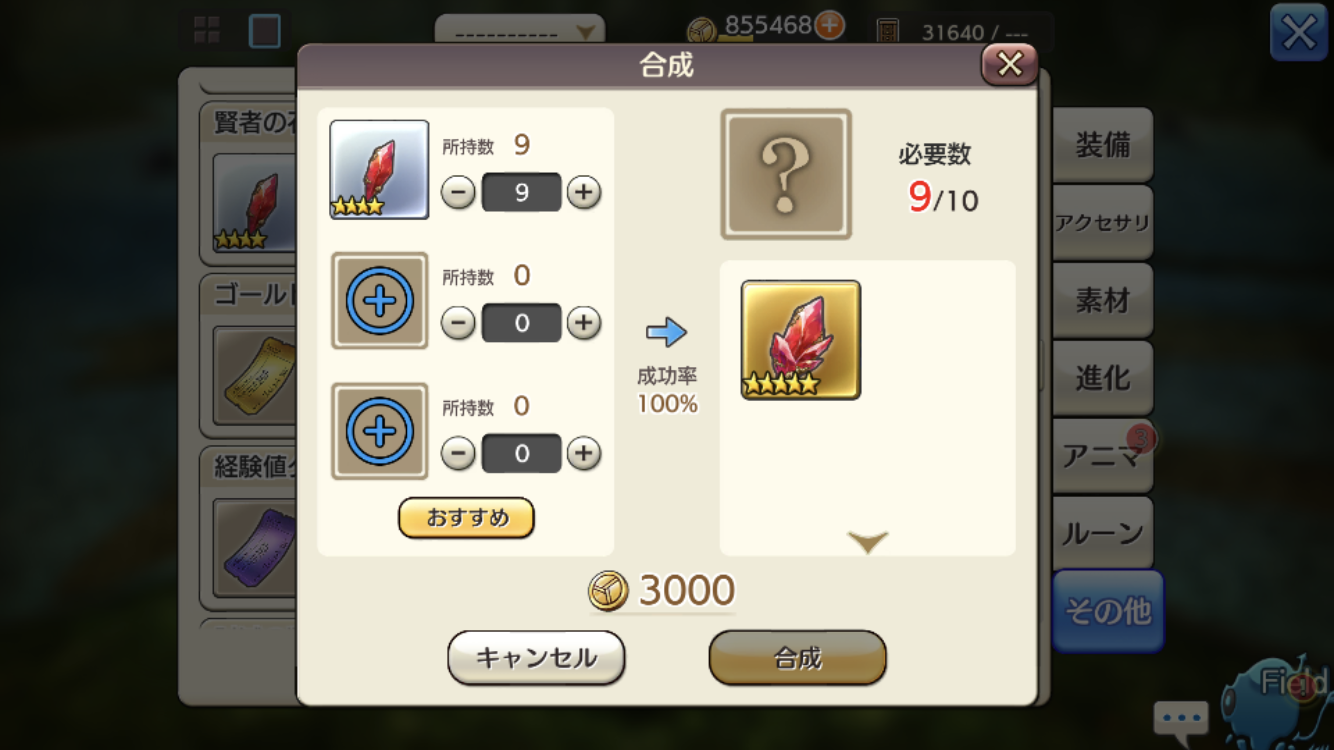
Task: Close the 合成 dialog with X
Action: click(1009, 65)
